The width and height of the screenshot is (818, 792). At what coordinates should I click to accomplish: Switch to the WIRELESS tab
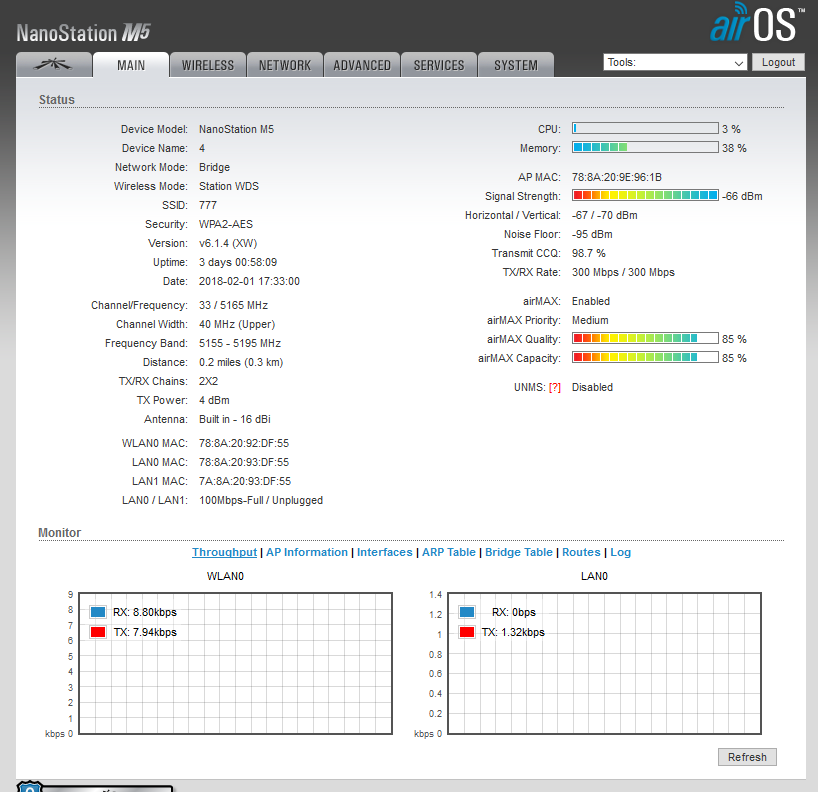208,65
